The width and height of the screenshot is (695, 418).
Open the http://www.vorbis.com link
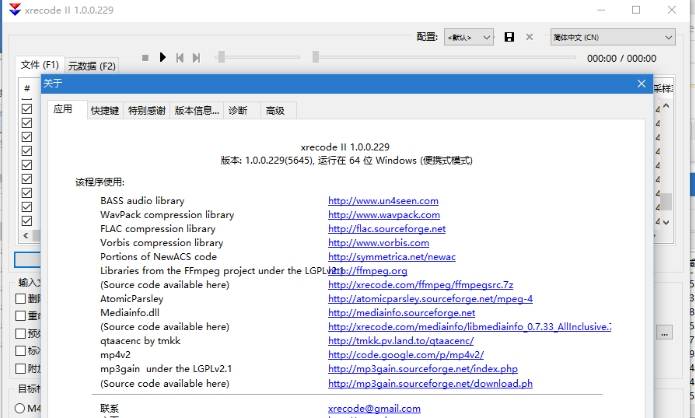379,243
